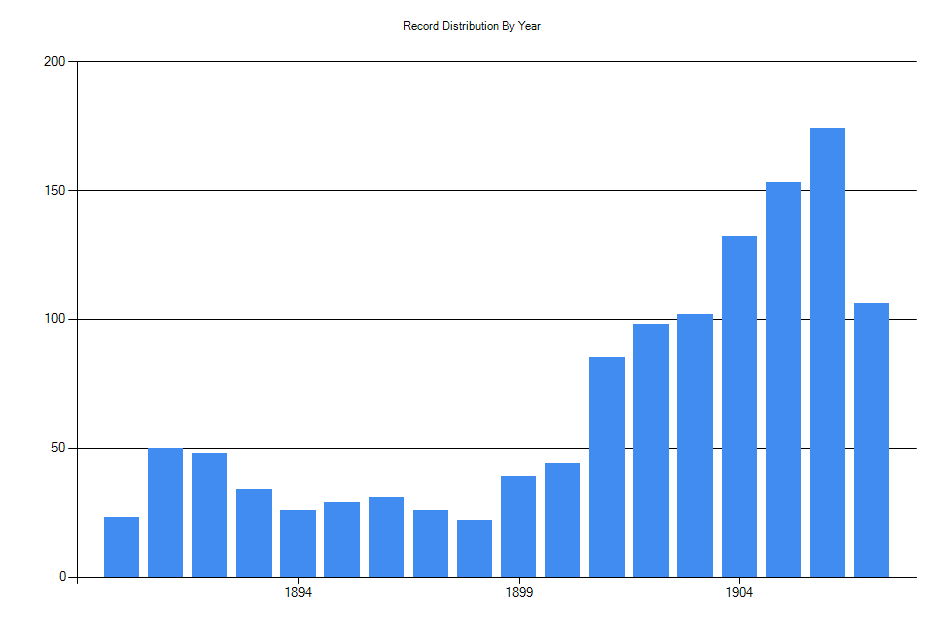Viewport: 945px width, 630px height.
Task: Select the bar directly above the 1894 label
Action: click(x=298, y=544)
